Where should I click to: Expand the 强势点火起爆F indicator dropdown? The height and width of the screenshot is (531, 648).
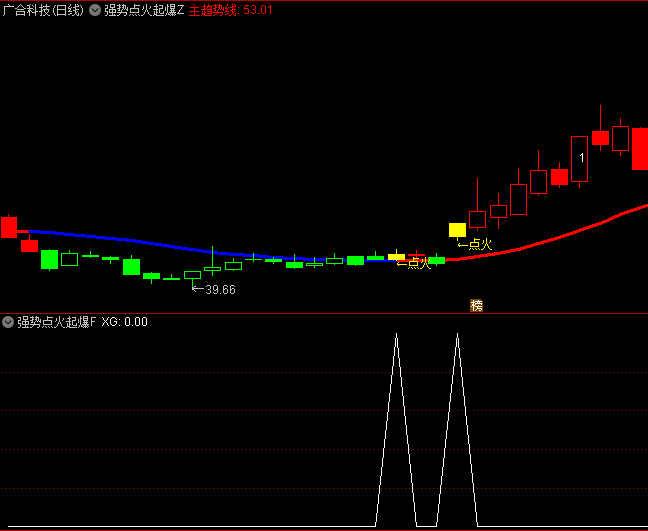pyautogui.click(x=8, y=322)
